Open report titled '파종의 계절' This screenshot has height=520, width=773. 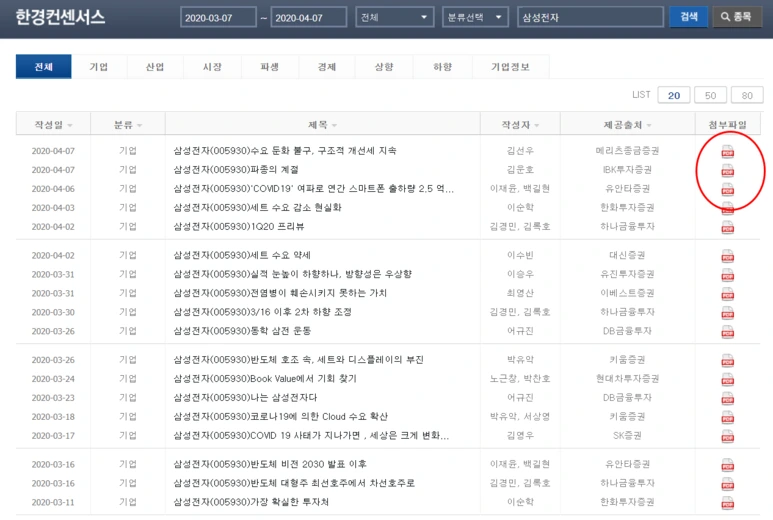(236, 170)
